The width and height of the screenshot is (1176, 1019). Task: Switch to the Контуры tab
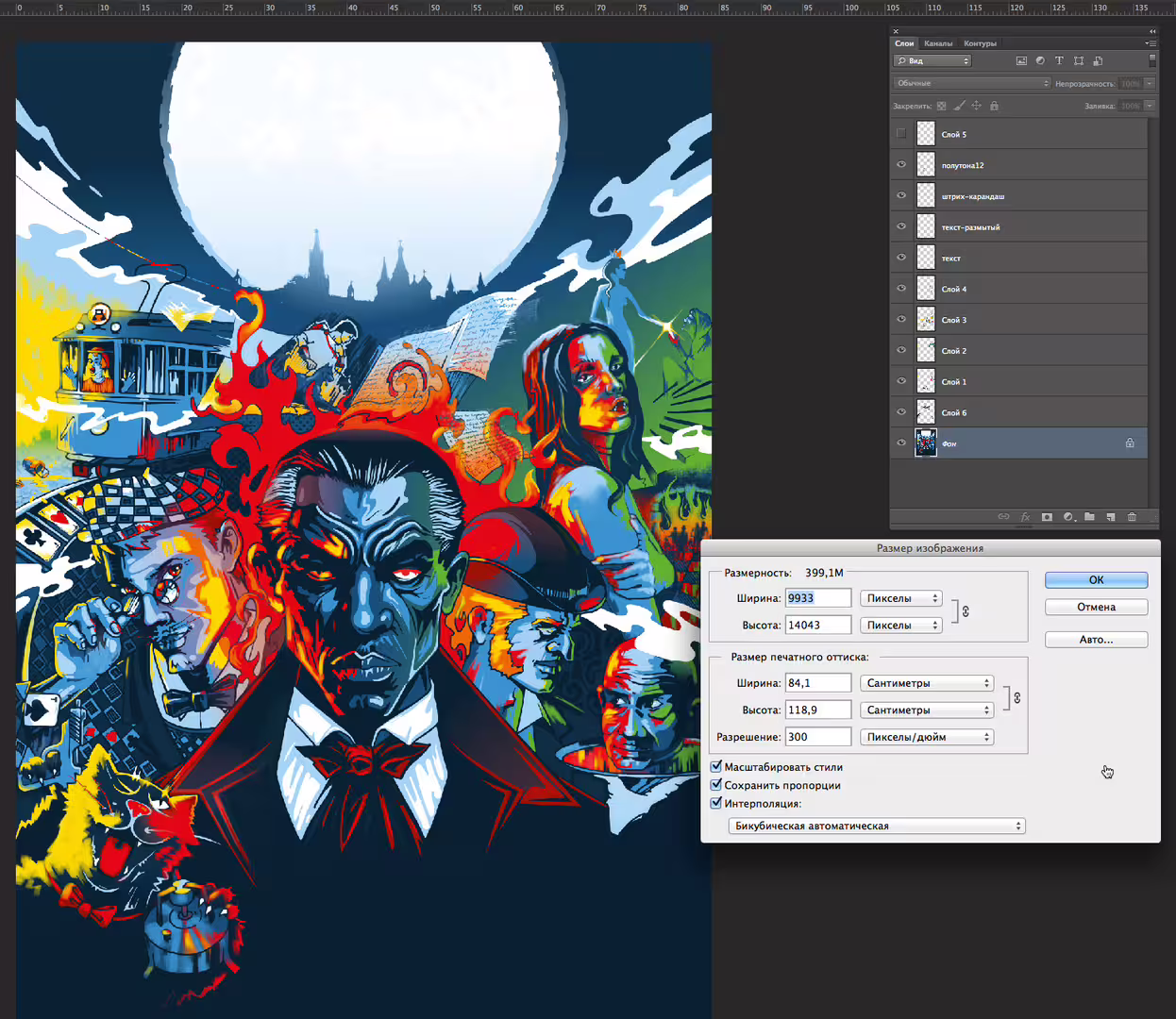980,43
